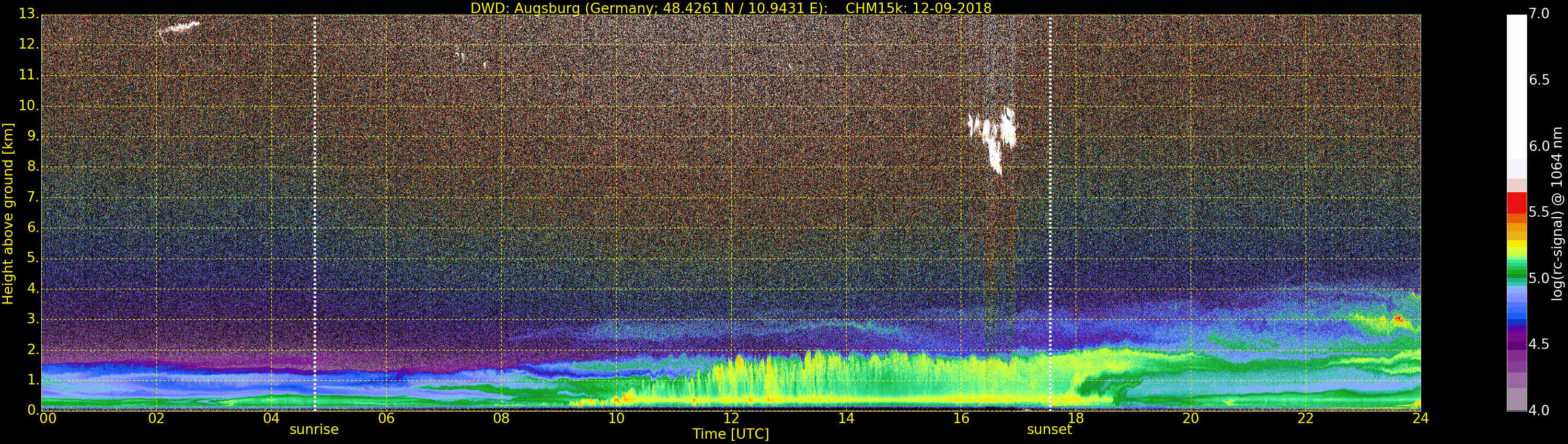Click time-axis tick '22'
This screenshot has height=444, width=1568.
tap(1306, 418)
